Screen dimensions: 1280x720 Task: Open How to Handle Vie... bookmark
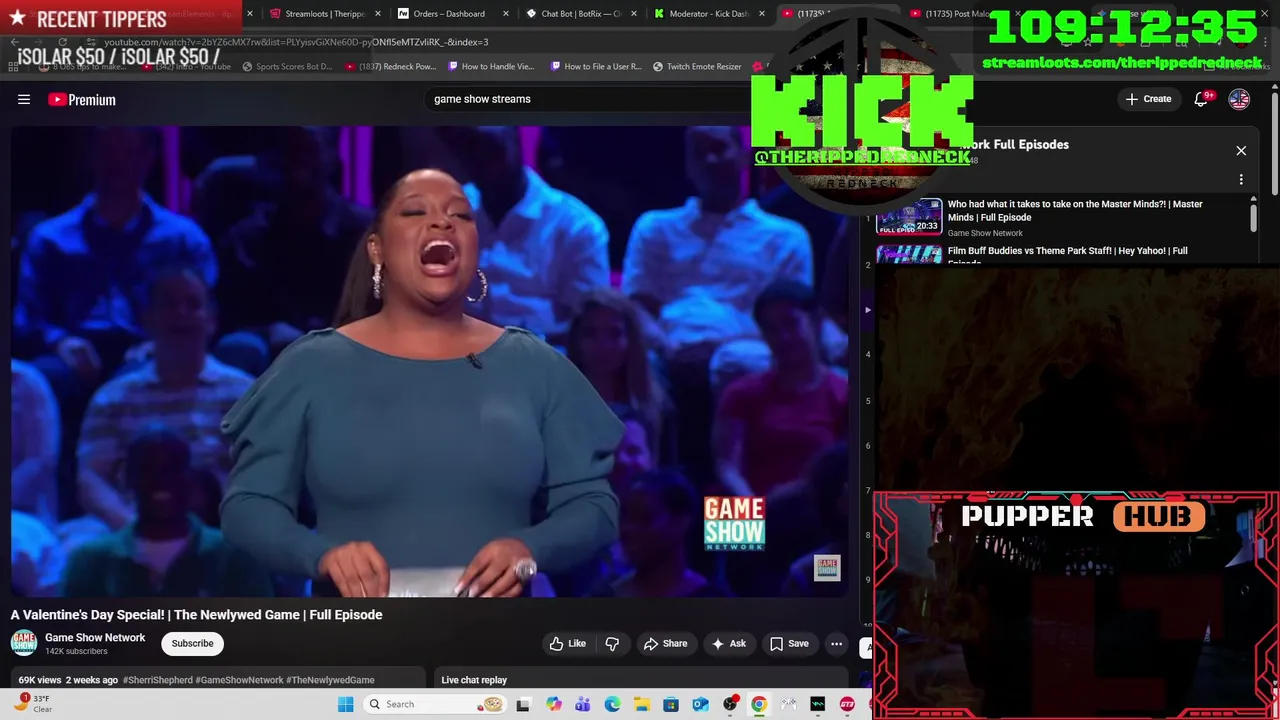tap(491, 67)
